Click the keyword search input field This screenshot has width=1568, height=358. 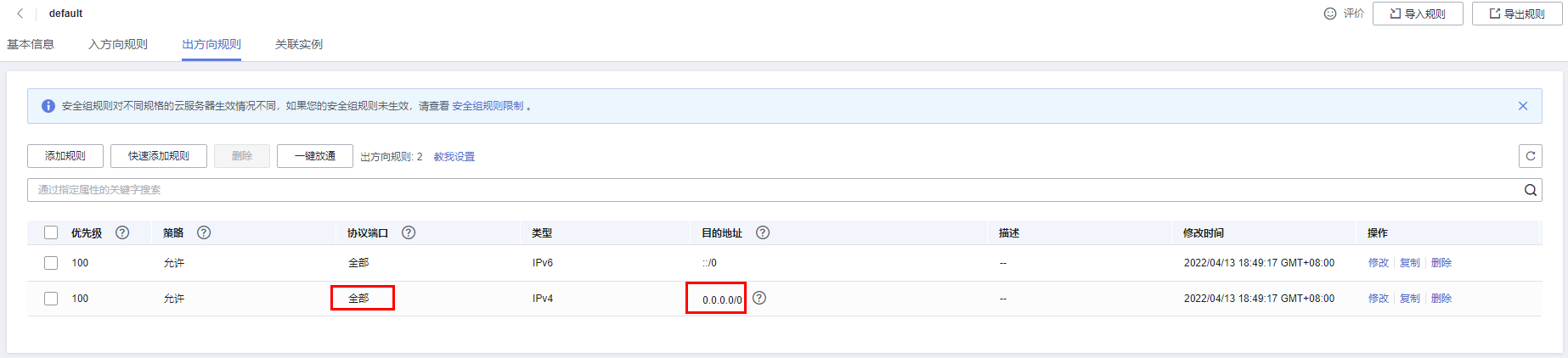point(764,190)
